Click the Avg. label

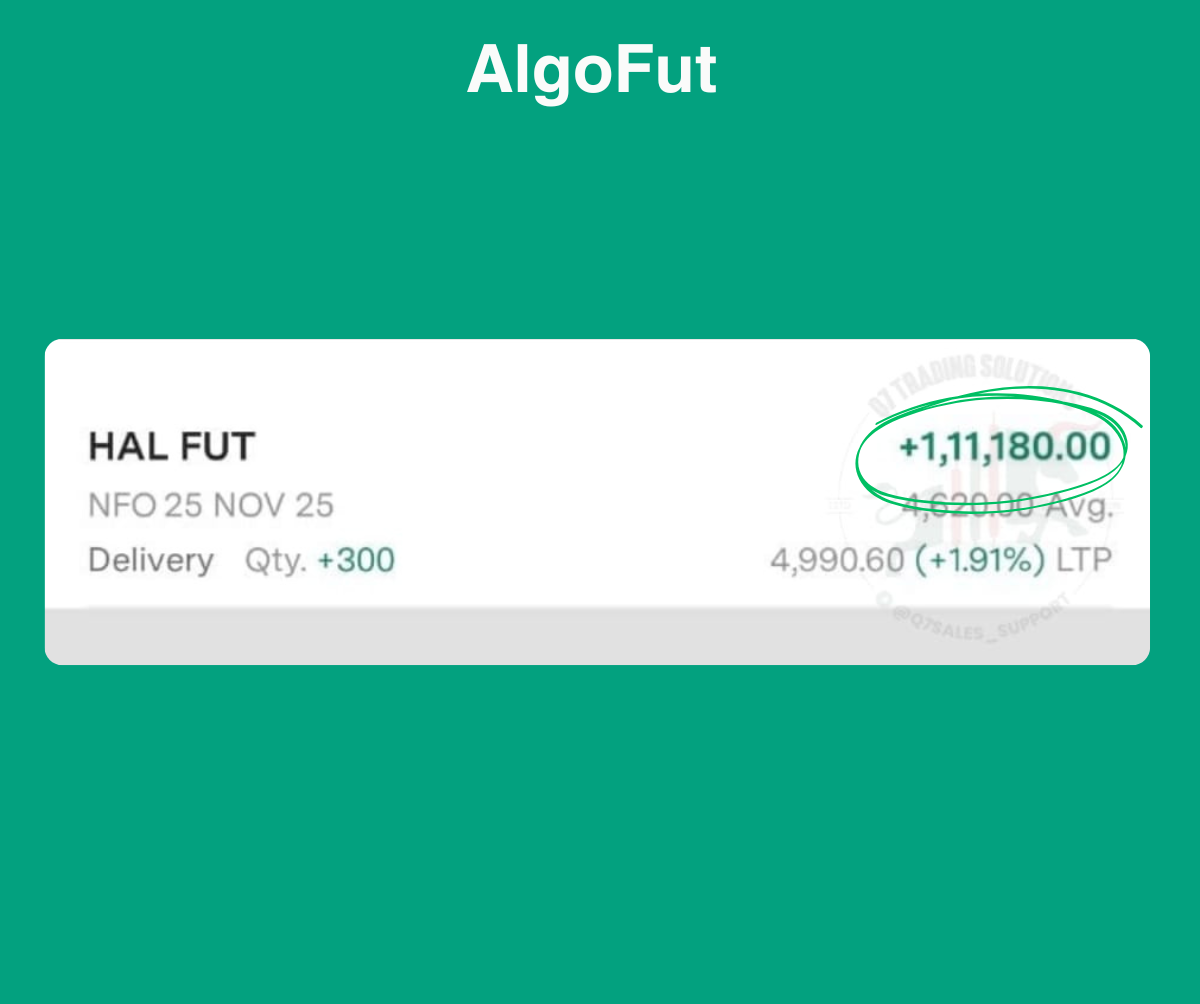tap(1079, 506)
